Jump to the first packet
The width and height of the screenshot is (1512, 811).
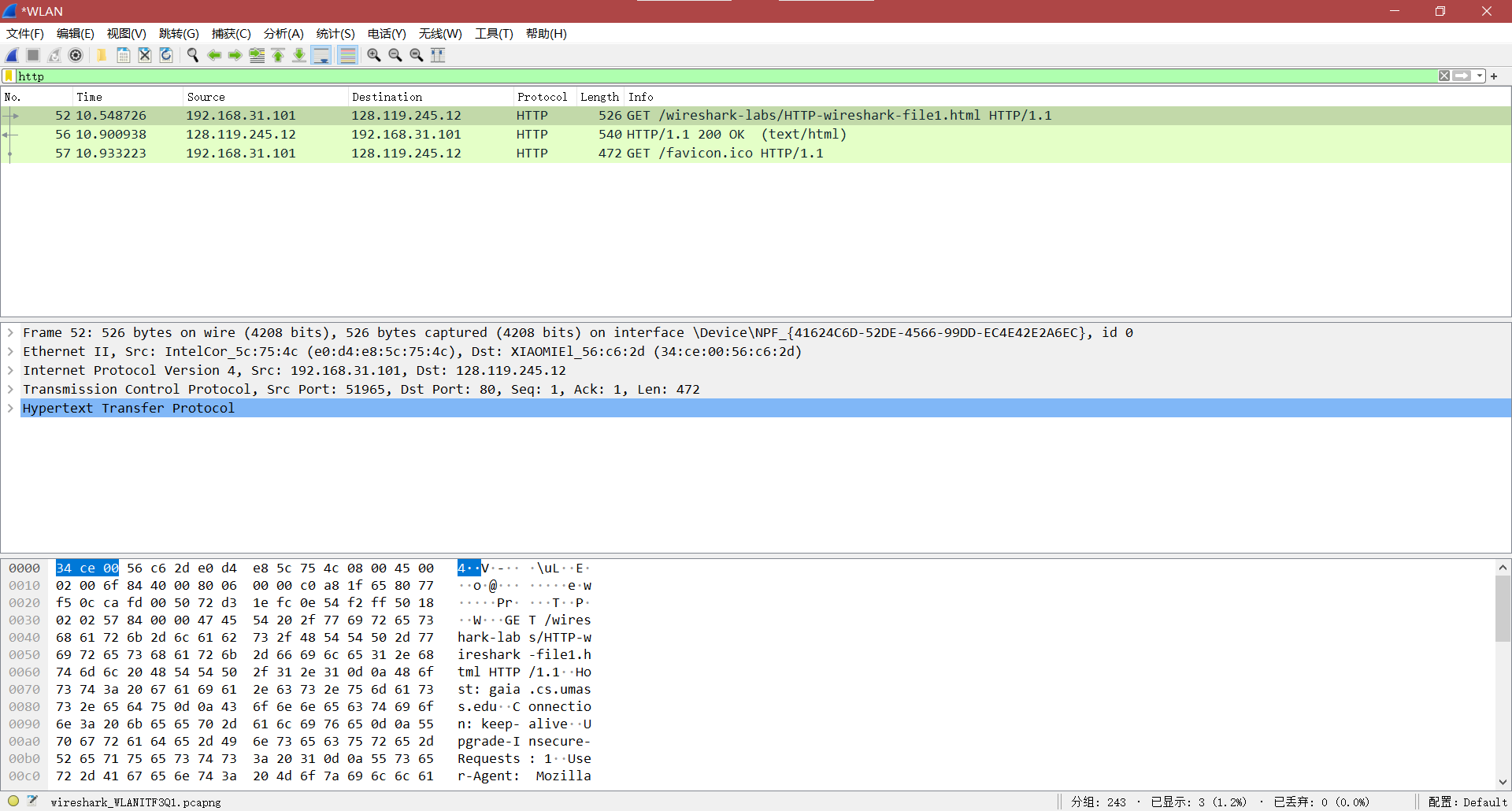[x=278, y=55]
